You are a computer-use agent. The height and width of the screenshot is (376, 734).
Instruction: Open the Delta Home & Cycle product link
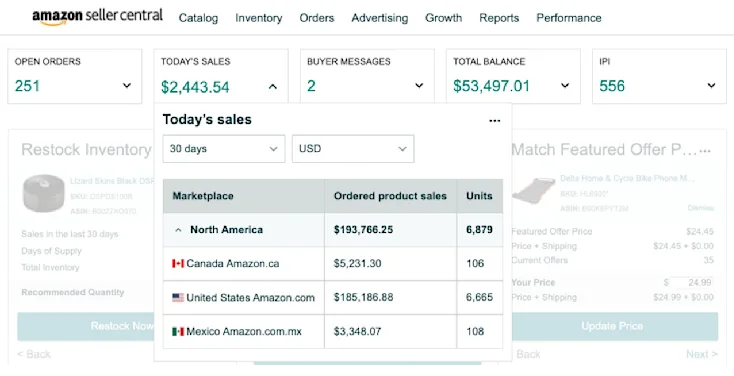(x=627, y=178)
